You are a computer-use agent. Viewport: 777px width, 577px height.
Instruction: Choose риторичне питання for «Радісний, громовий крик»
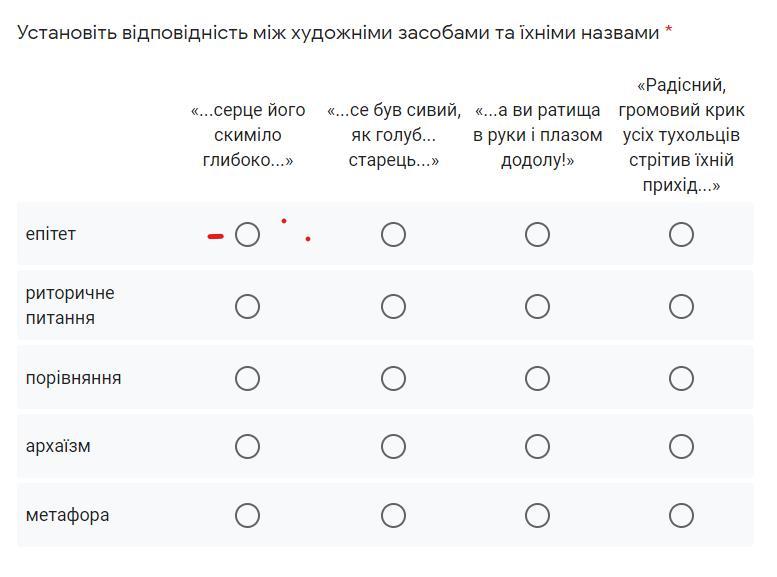coord(681,306)
